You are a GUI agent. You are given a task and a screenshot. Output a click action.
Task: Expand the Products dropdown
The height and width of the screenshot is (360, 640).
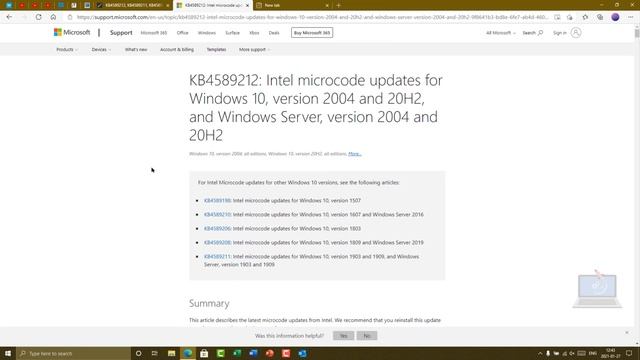[x=67, y=49]
